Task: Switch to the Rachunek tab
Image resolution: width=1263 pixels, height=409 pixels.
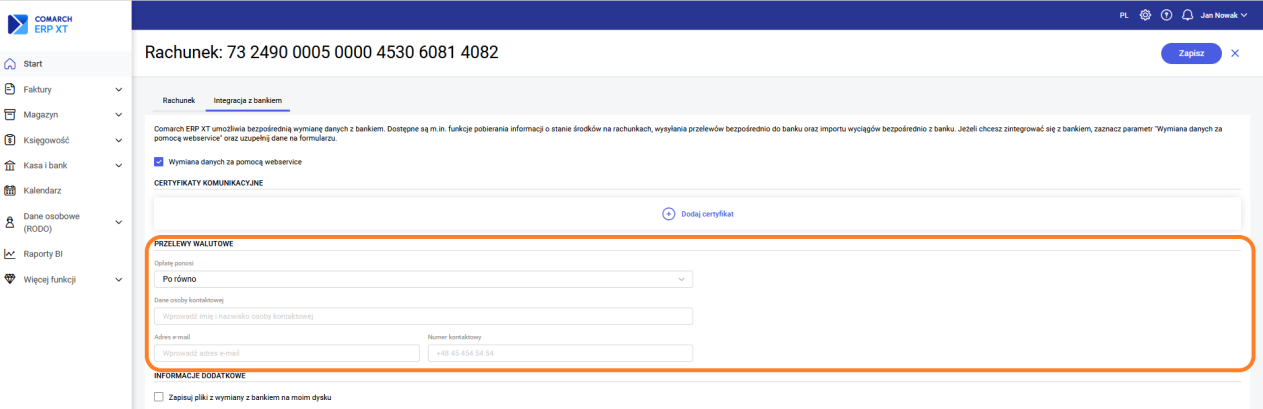Action: [x=178, y=101]
